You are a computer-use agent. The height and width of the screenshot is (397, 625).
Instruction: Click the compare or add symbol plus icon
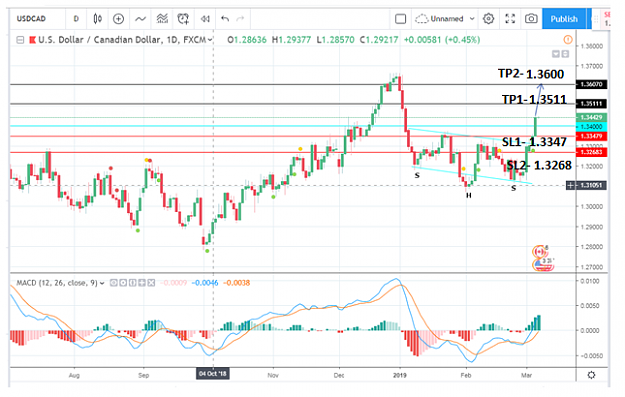tap(118, 19)
